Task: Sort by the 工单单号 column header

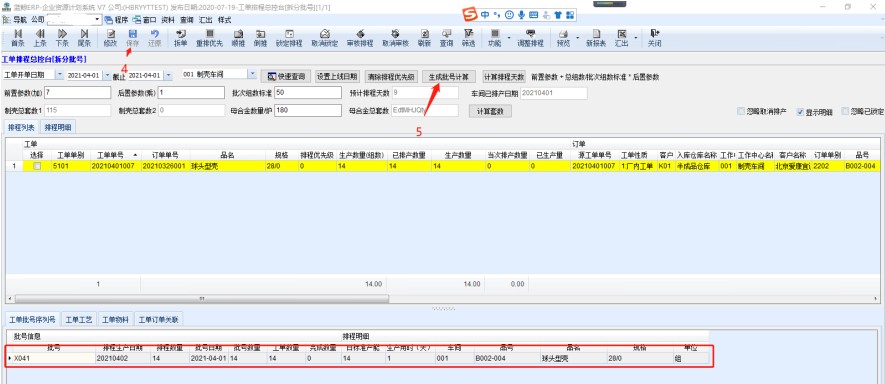Action: tap(116, 154)
